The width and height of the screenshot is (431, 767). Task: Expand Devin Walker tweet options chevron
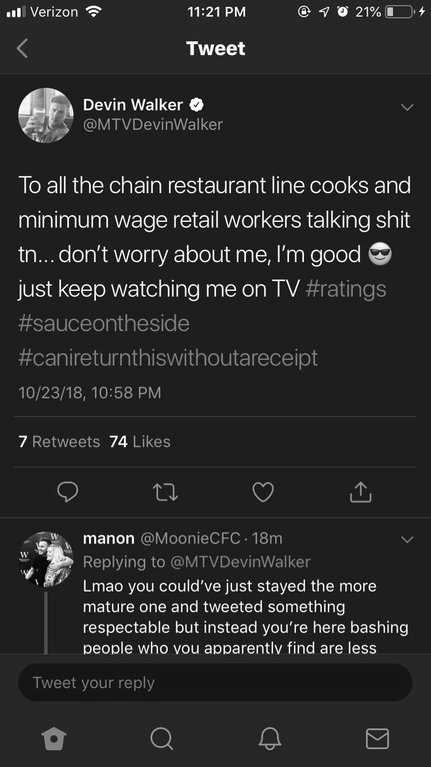(x=407, y=107)
